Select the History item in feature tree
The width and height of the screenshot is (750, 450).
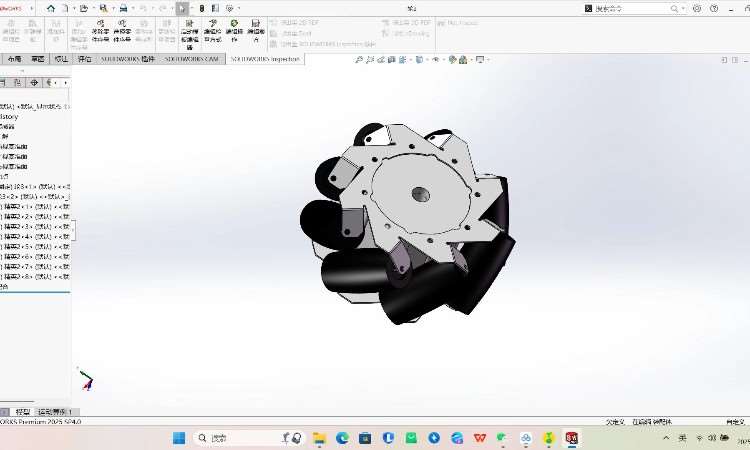tap(9, 116)
